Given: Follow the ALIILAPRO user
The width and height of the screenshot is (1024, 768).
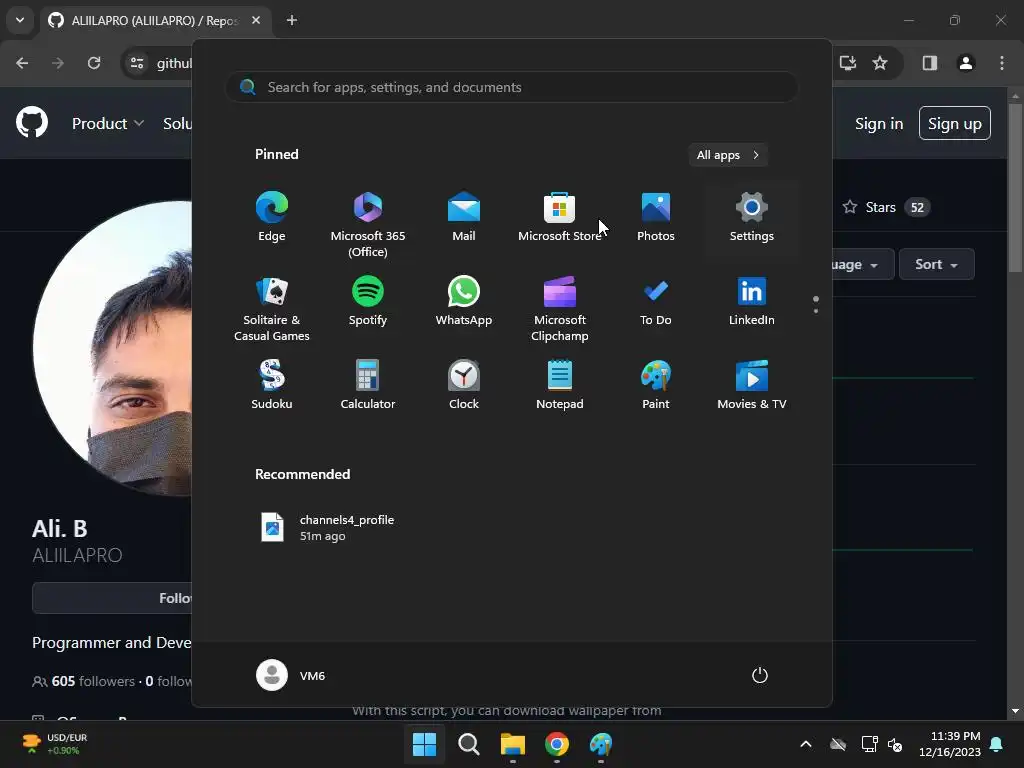Looking at the screenshot, I should [x=112, y=598].
